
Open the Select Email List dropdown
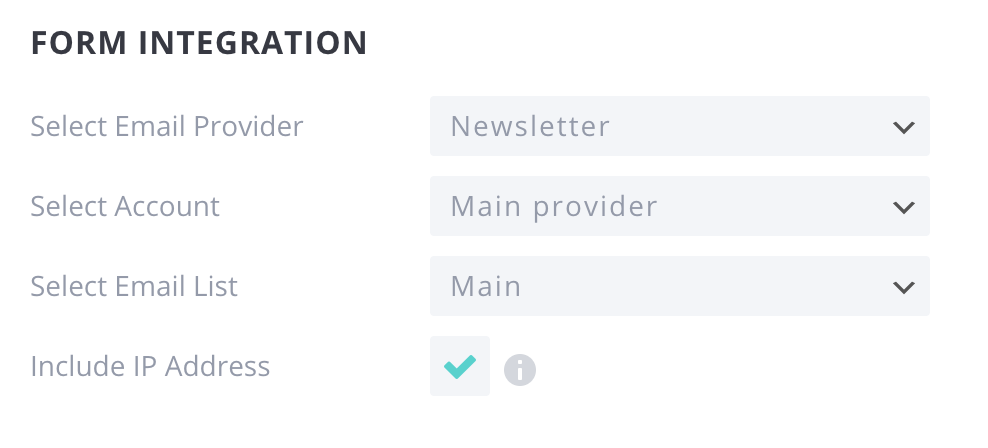pyautogui.click(x=680, y=286)
